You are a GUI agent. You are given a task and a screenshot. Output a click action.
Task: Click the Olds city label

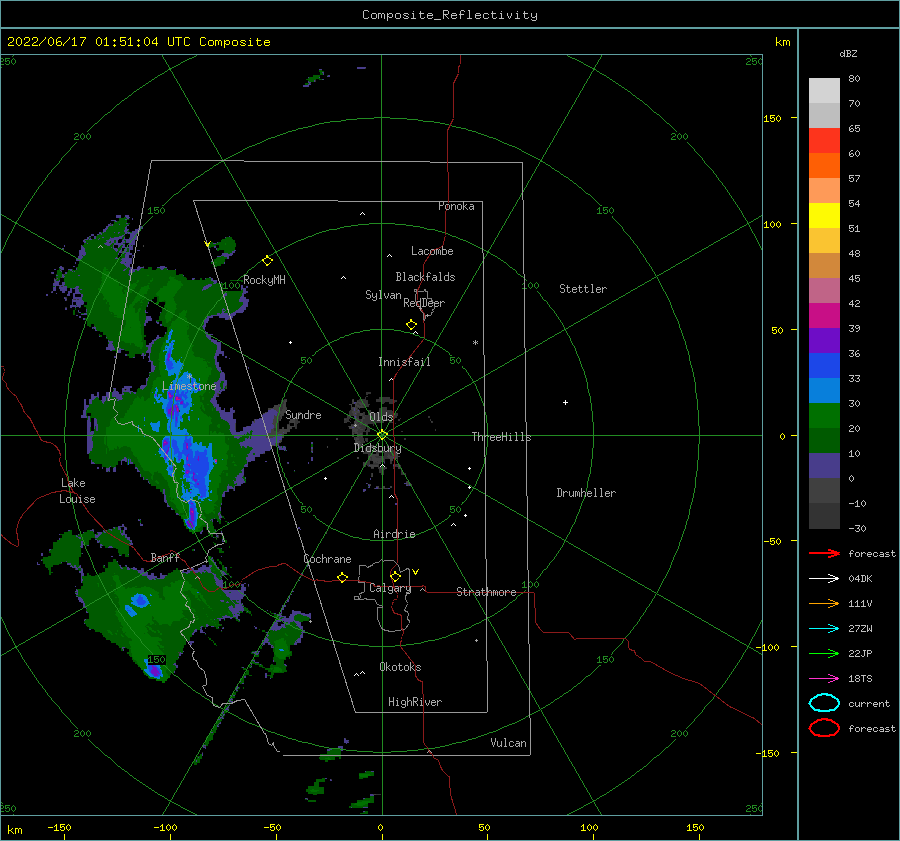(381, 417)
